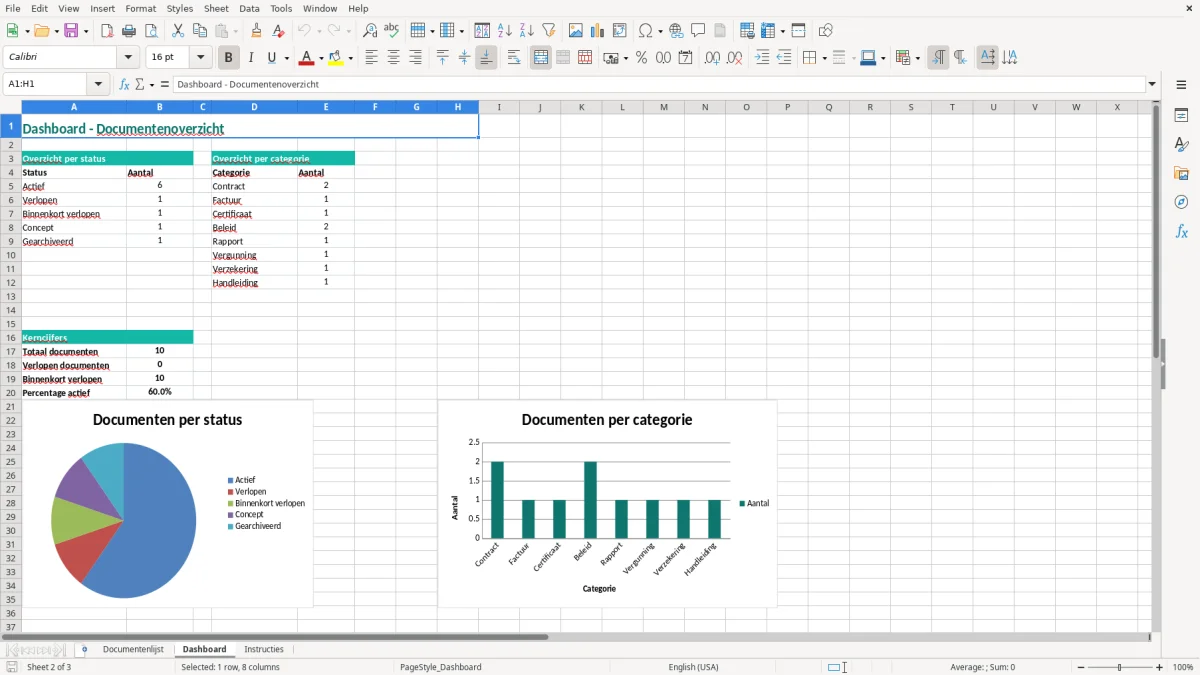This screenshot has height=675, width=1200.
Task: Click the Function Wizard fx icon
Action: pyautogui.click(x=124, y=84)
